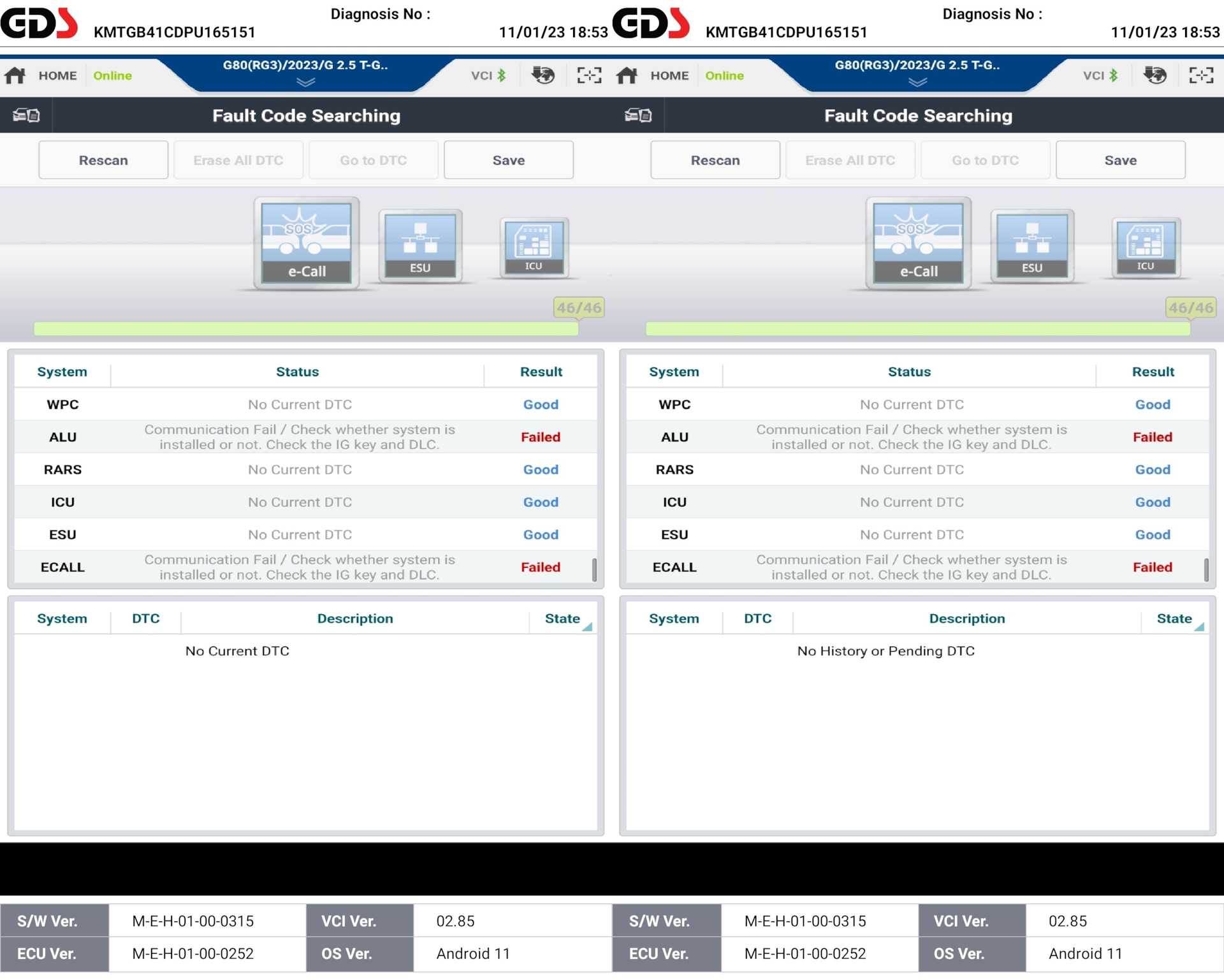Click the left green scan progress bar
Image resolution: width=1224 pixels, height=980 pixels.
pyautogui.click(x=306, y=329)
